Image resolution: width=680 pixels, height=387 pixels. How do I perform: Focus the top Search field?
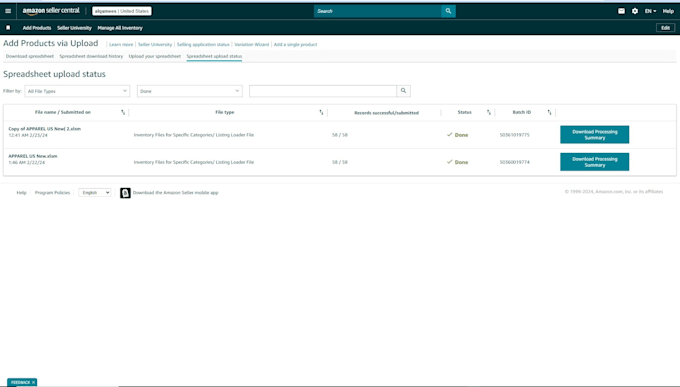pyautogui.click(x=378, y=11)
